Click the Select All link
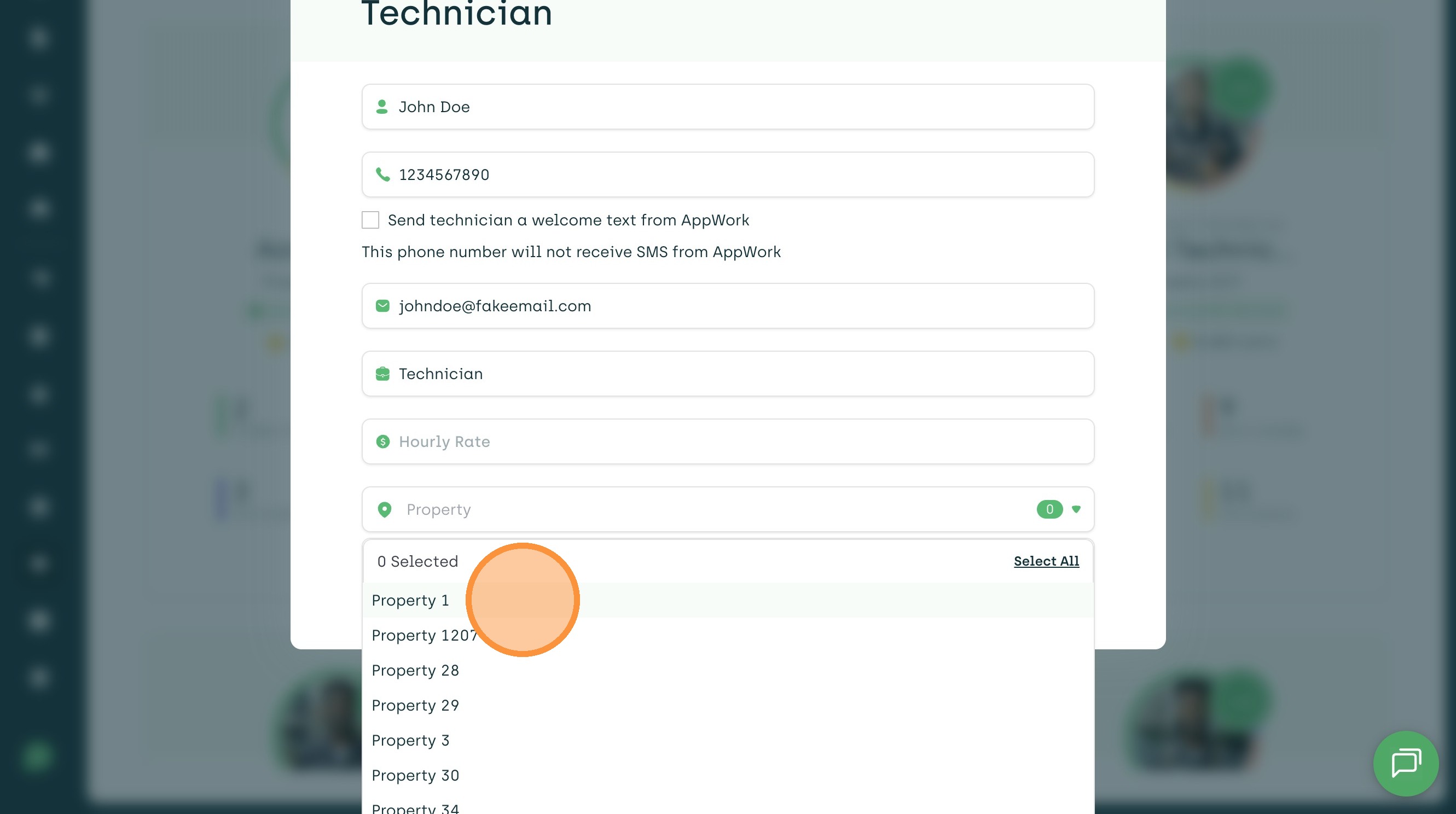This screenshot has height=814, width=1456. pyautogui.click(x=1046, y=561)
